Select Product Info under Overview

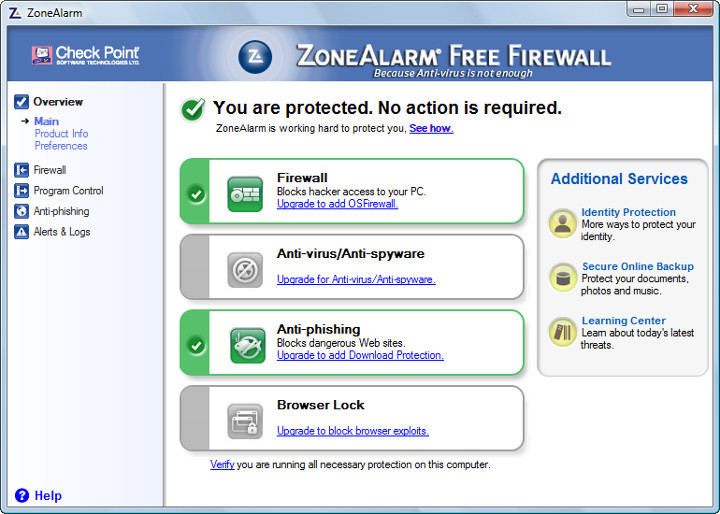[61, 134]
